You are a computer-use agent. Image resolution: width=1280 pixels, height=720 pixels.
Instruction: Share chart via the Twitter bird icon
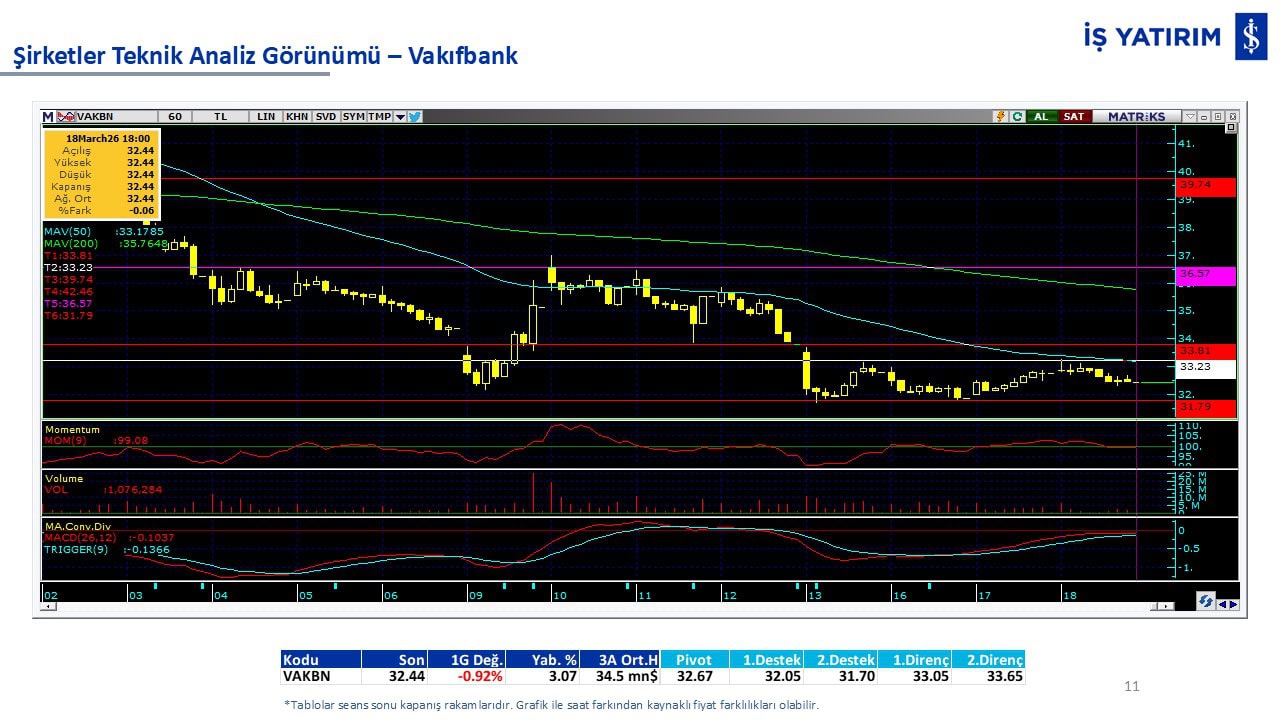(x=415, y=116)
